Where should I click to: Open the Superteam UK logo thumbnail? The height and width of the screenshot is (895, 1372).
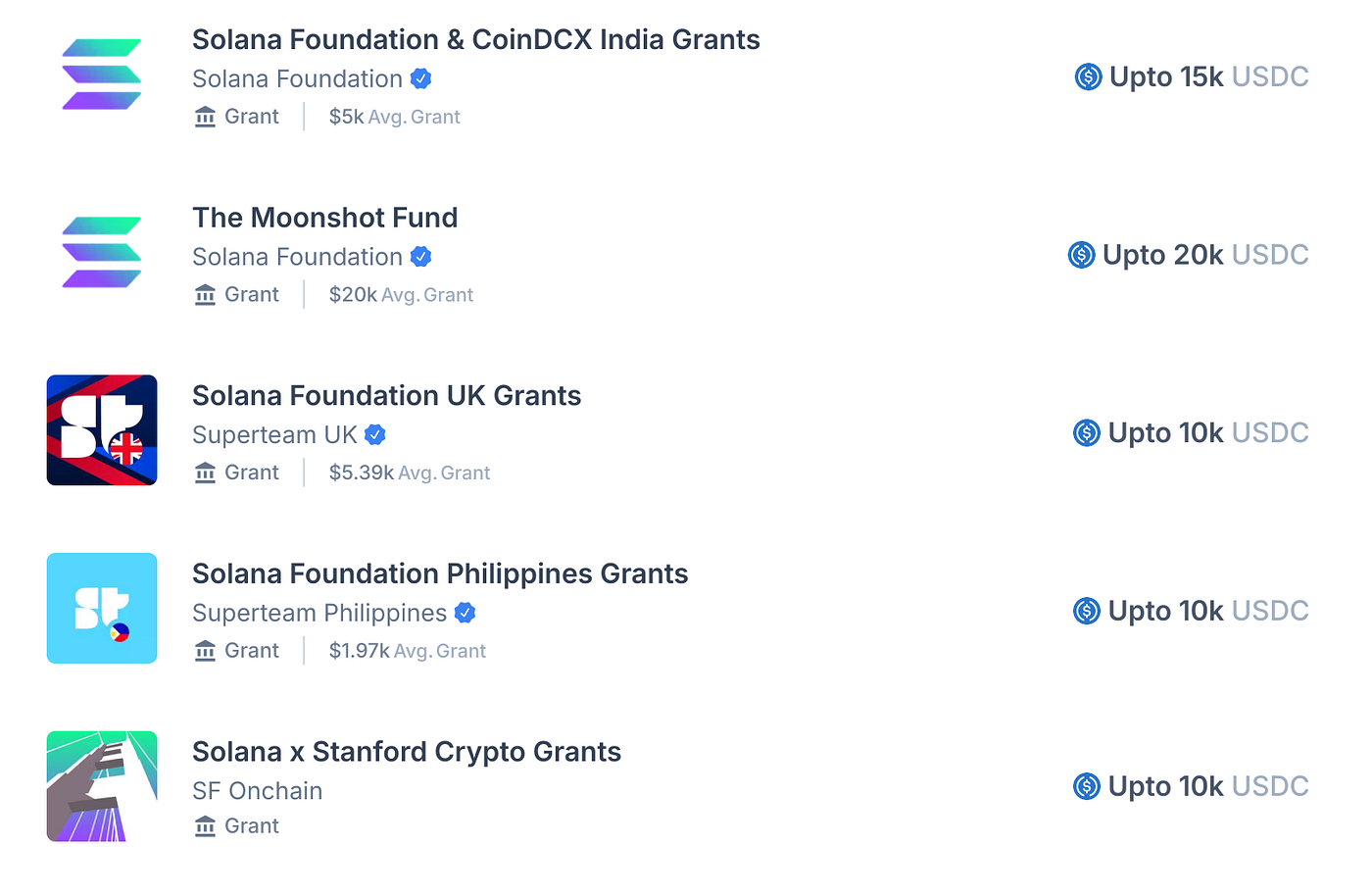(x=102, y=430)
